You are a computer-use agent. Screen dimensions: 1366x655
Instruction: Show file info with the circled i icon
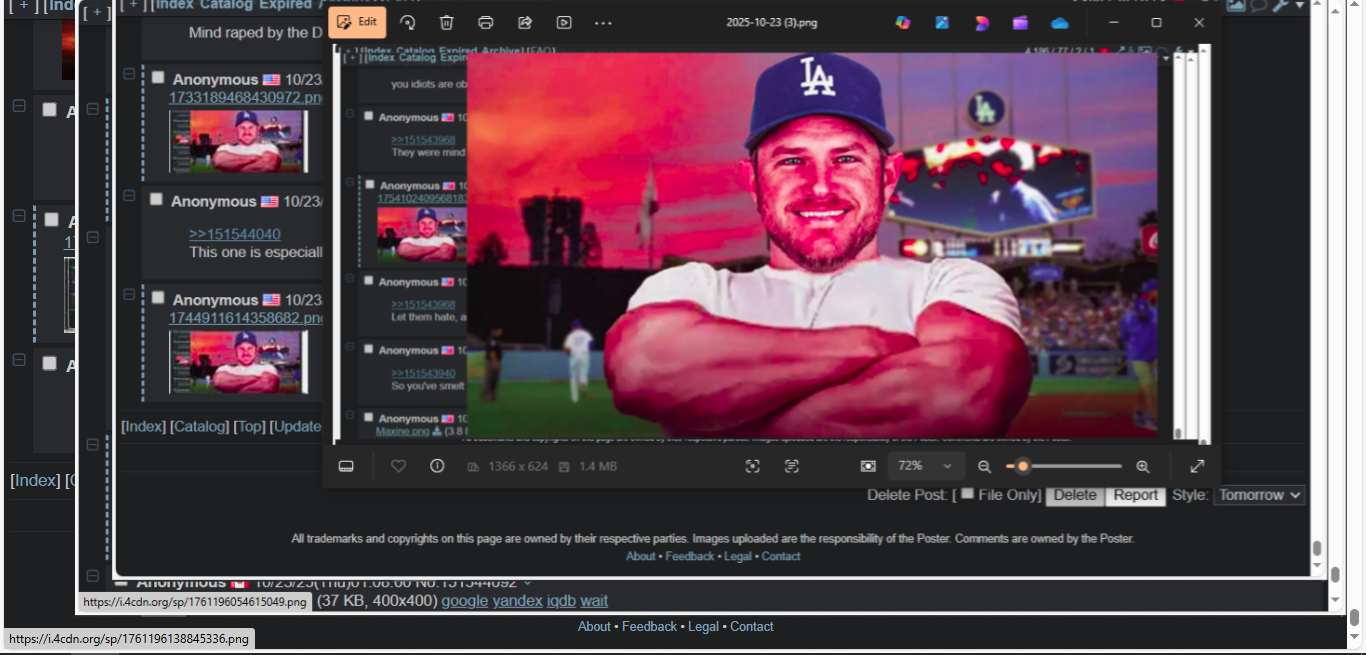point(437,466)
